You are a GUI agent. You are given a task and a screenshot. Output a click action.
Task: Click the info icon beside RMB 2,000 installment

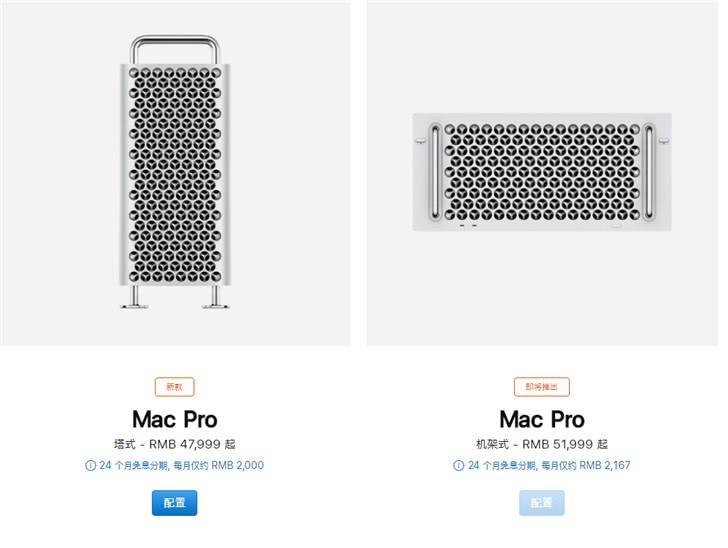coord(90,465)
